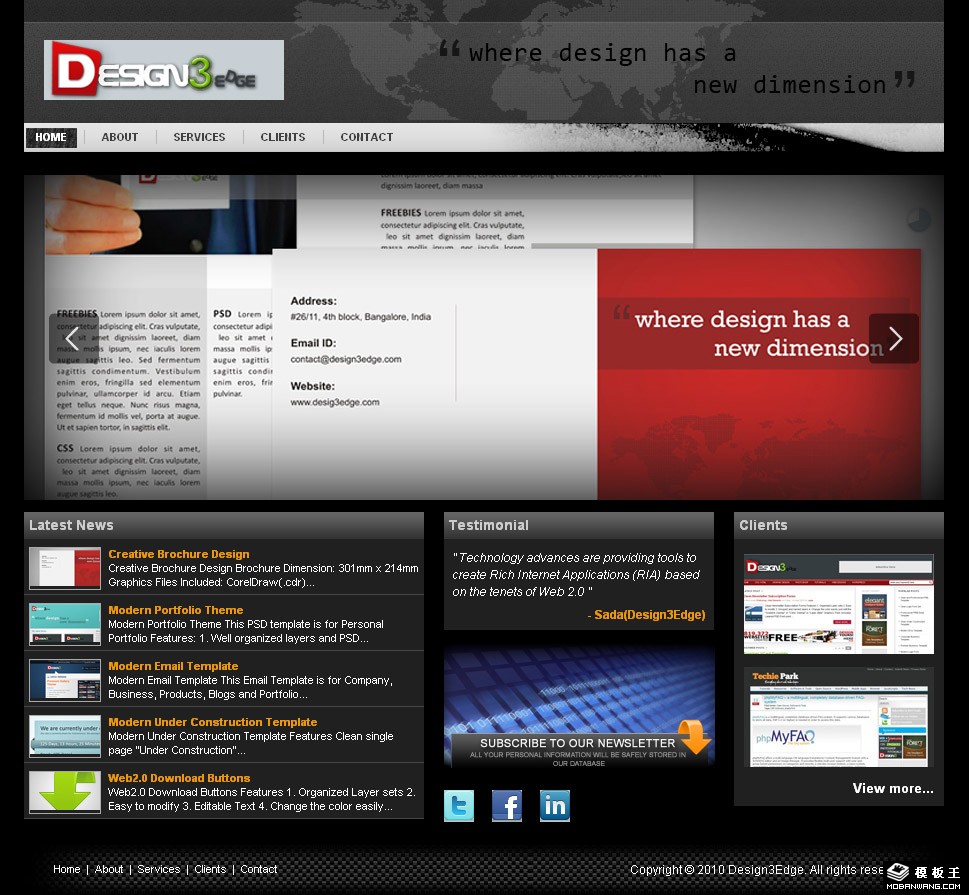Open the Design3Edge client site screenshot
The image size is (969, 895).
click(x=839, y=604)
